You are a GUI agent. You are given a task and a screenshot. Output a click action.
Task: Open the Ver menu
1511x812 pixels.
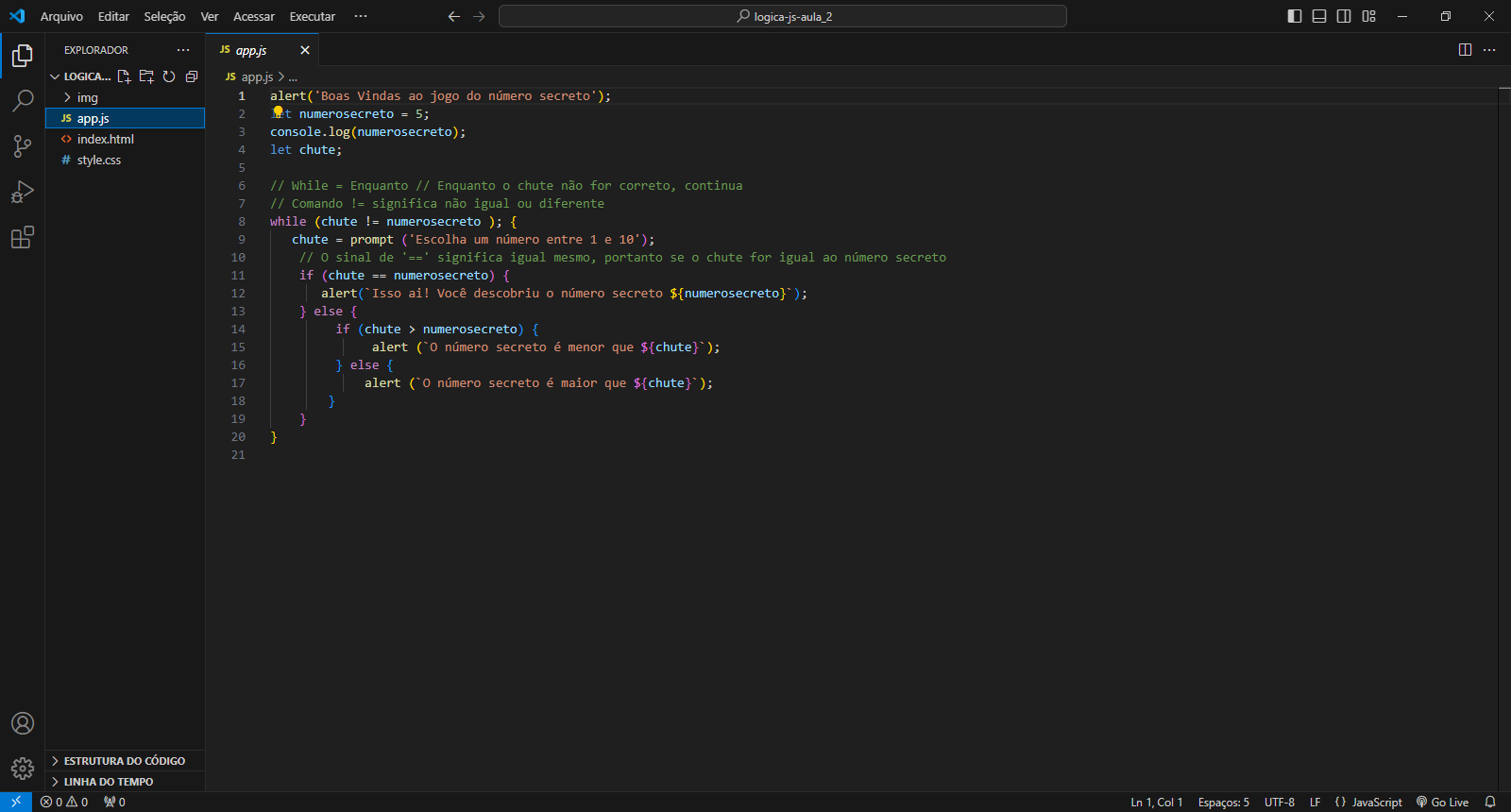[210, 16]
